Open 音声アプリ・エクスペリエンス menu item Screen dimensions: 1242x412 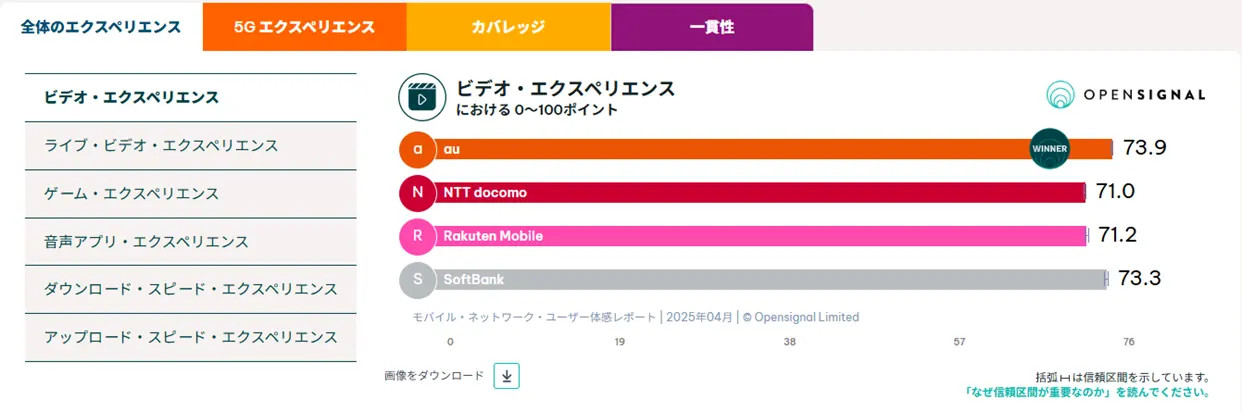(146, 242)
